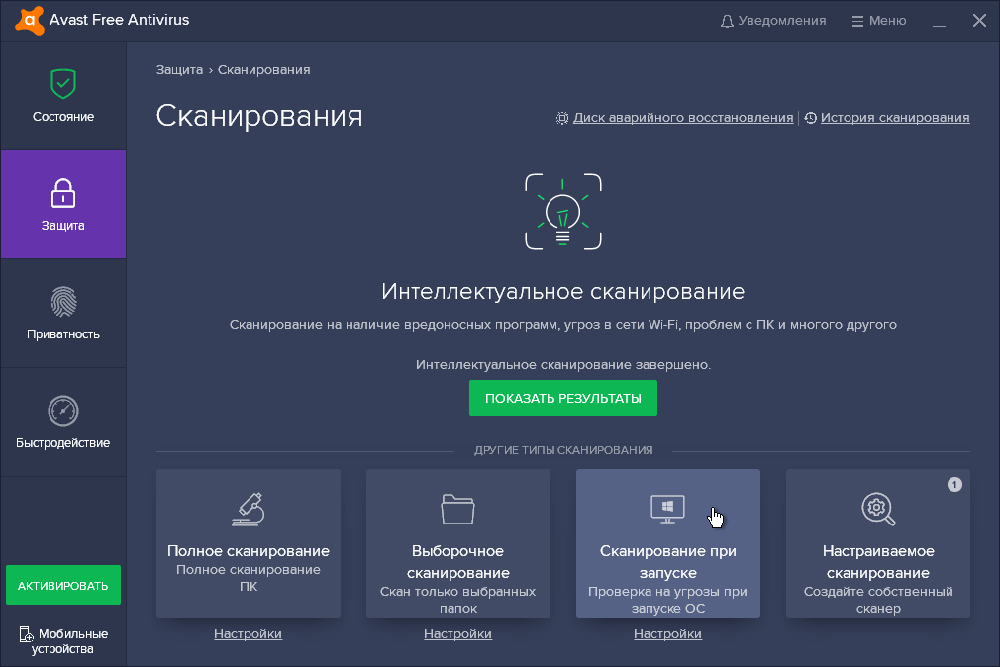Image resolution: width=1000 pixels, height=667 pixels.
Task: Click the Полное сканирование microscope icon
Action: 248,508
